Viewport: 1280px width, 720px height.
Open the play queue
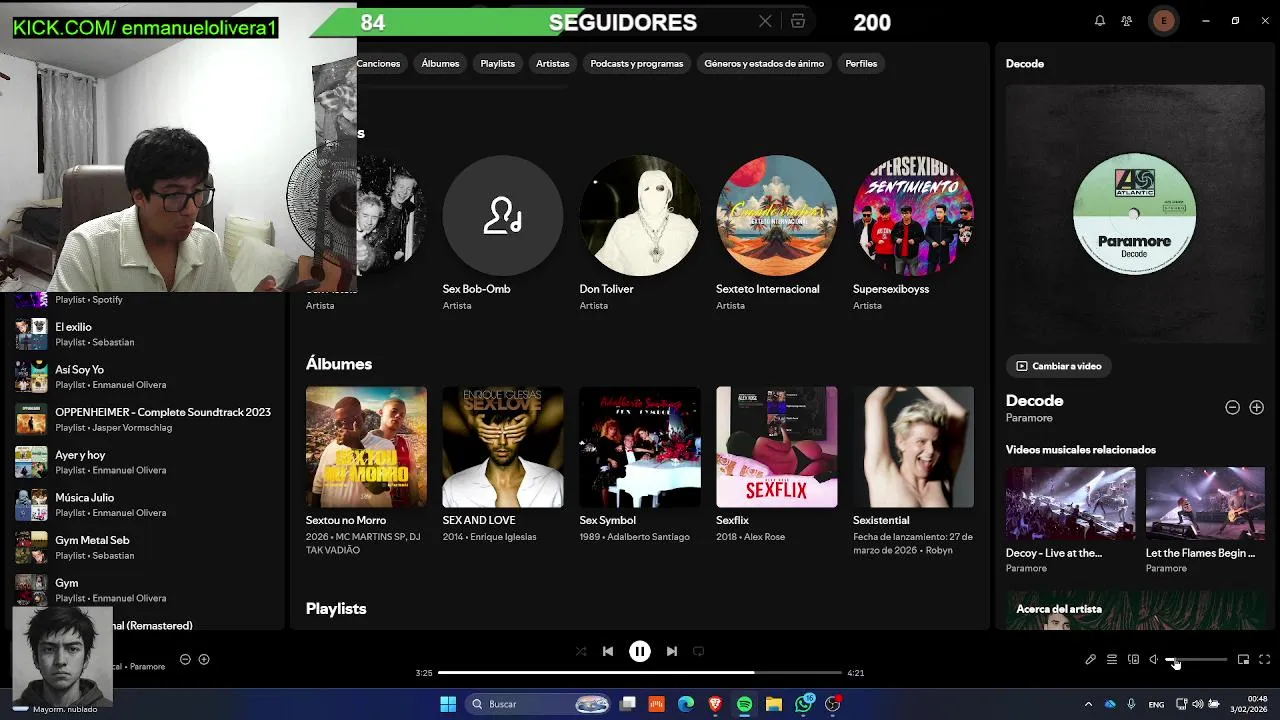[x=1112, y=660]
